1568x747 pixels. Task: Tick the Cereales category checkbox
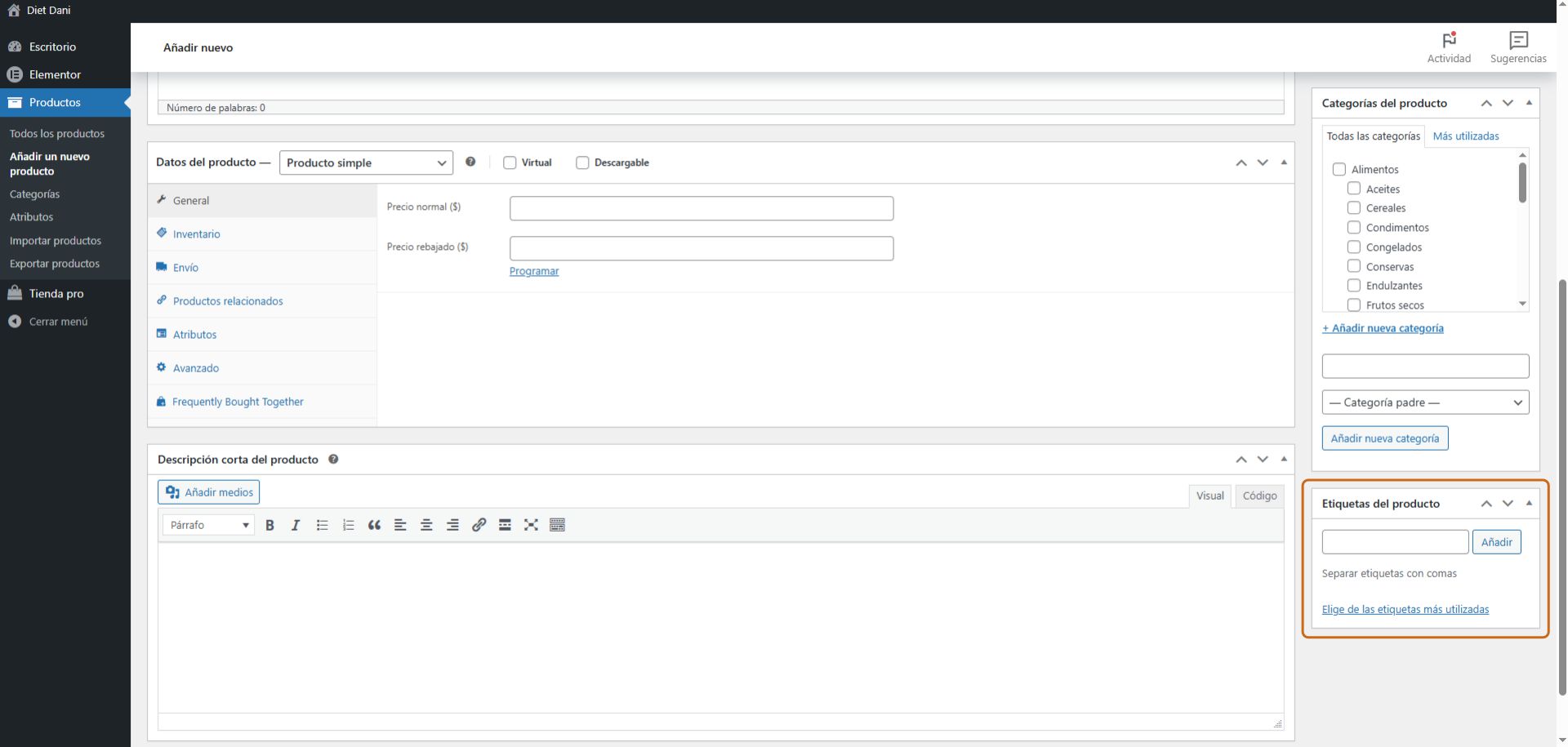(x=1353, y=207)
